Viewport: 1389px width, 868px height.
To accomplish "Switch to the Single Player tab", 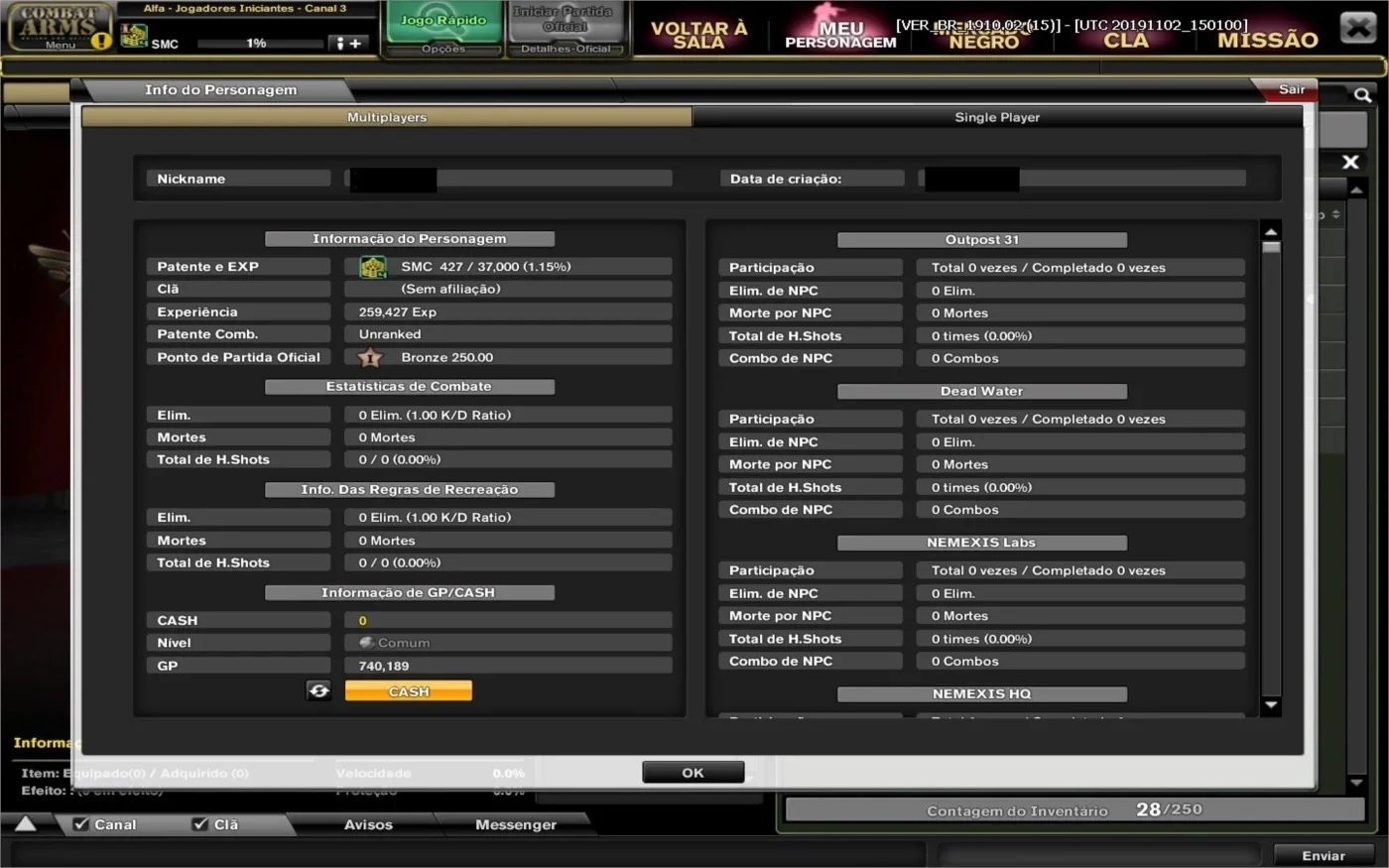I will (x=997, y=117).
